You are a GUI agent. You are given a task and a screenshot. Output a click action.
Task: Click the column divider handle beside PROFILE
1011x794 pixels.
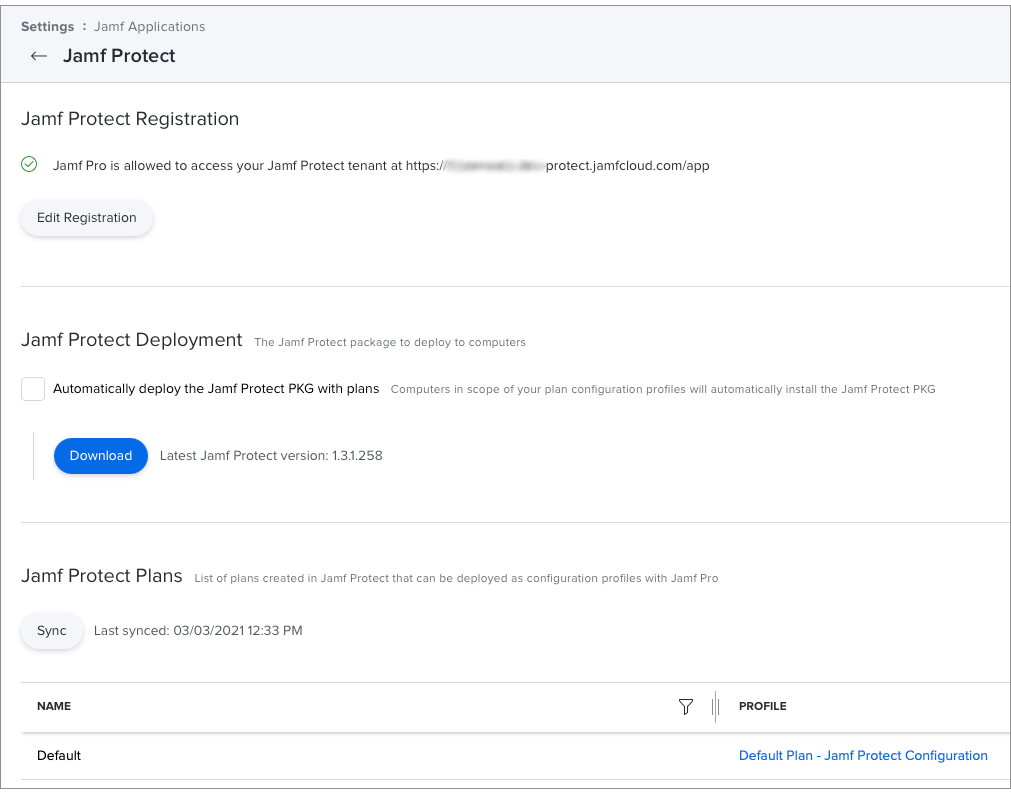pyautogui.click(x=715, y=707)
